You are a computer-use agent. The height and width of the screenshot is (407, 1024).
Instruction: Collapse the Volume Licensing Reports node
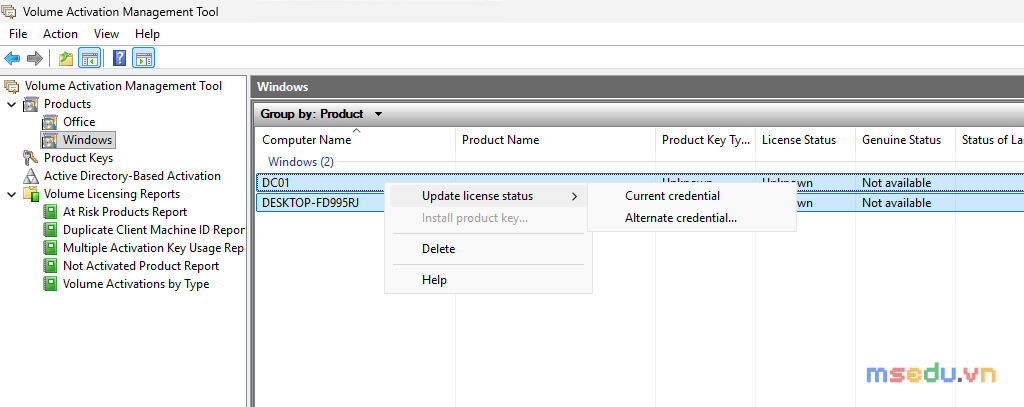[x=11, y=194]
